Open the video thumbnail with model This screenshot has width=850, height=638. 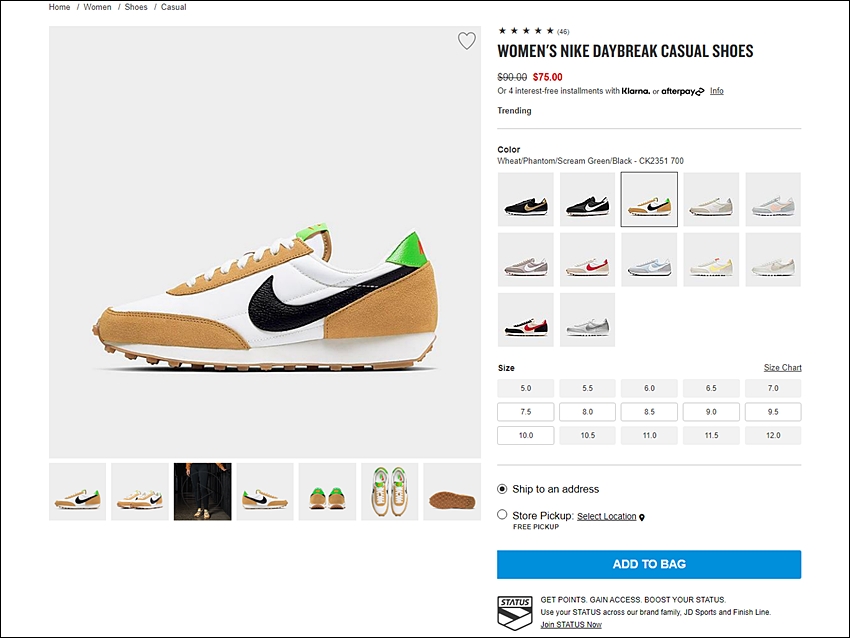coord(203,492)
